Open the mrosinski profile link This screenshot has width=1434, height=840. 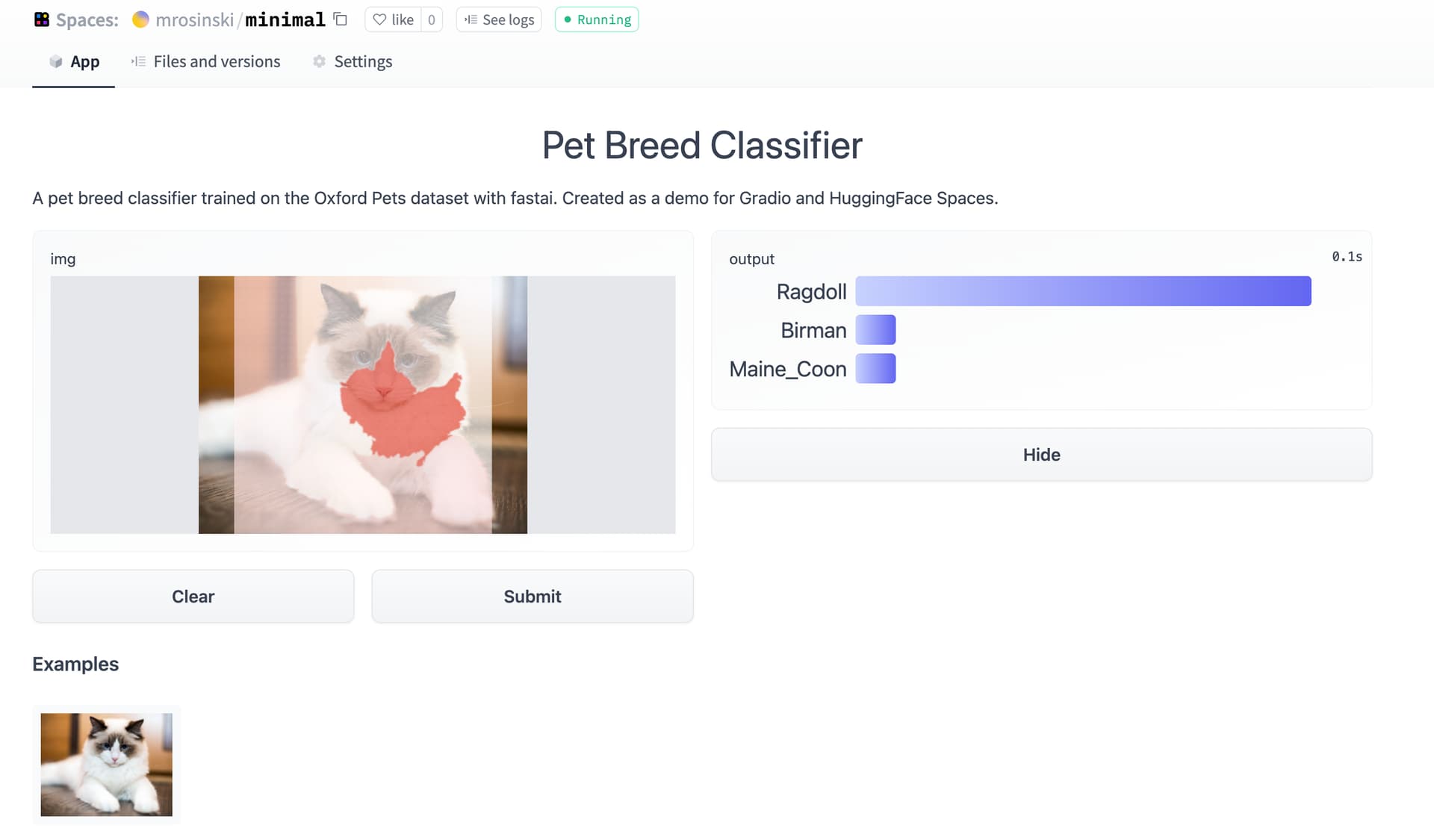(x=194, y=19)
